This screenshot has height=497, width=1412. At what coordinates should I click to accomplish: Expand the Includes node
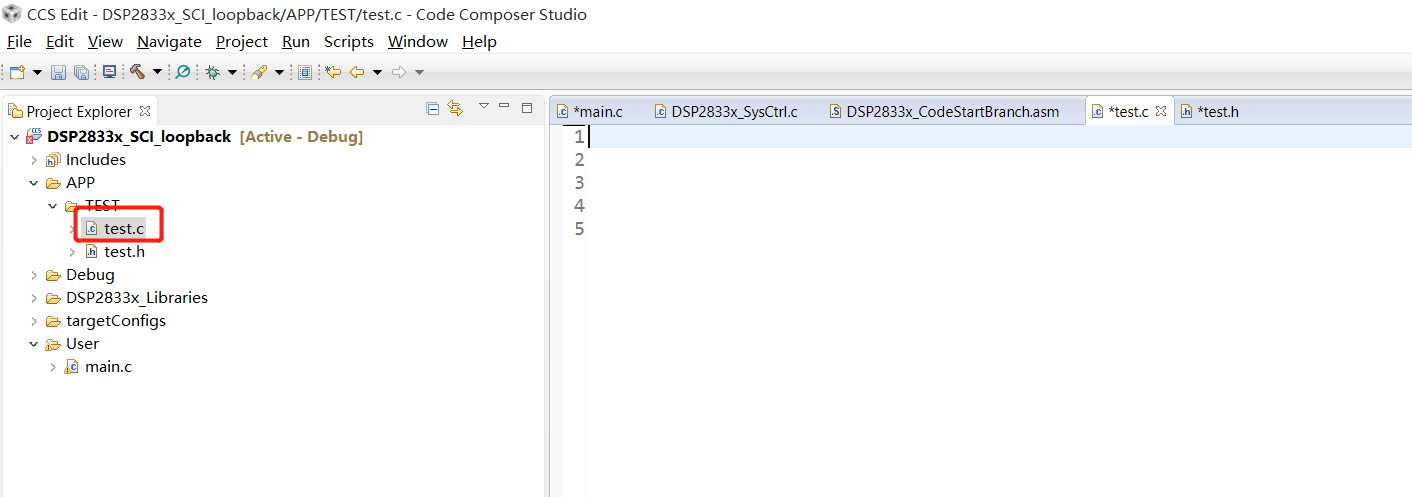[33, 160]
